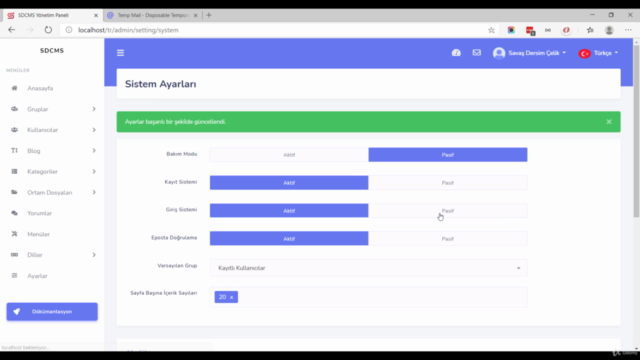This screenshot has height=360, width=640.
Task: Open browser three-dots settings menu
Action: tap(628, 30)
